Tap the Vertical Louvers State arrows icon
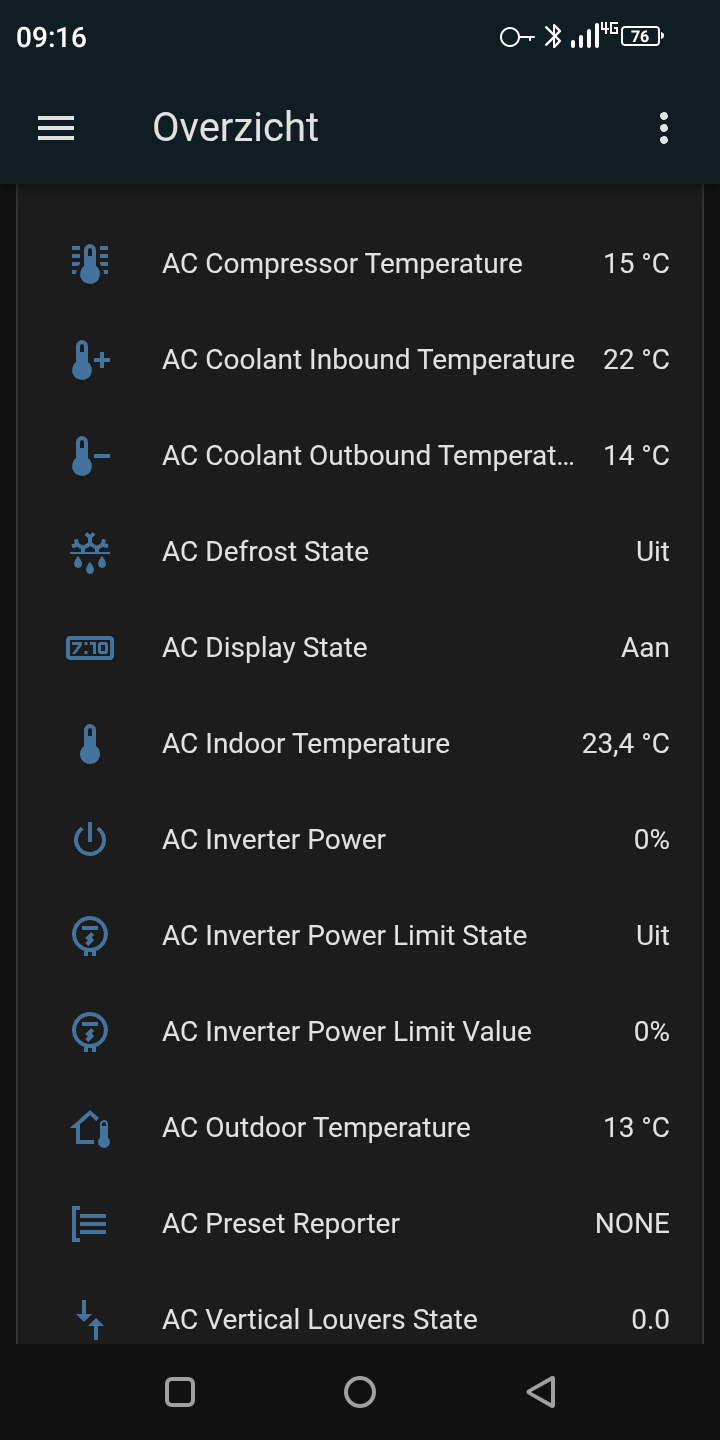Viewport: 720px width, 1440px height. point(90,1319)
